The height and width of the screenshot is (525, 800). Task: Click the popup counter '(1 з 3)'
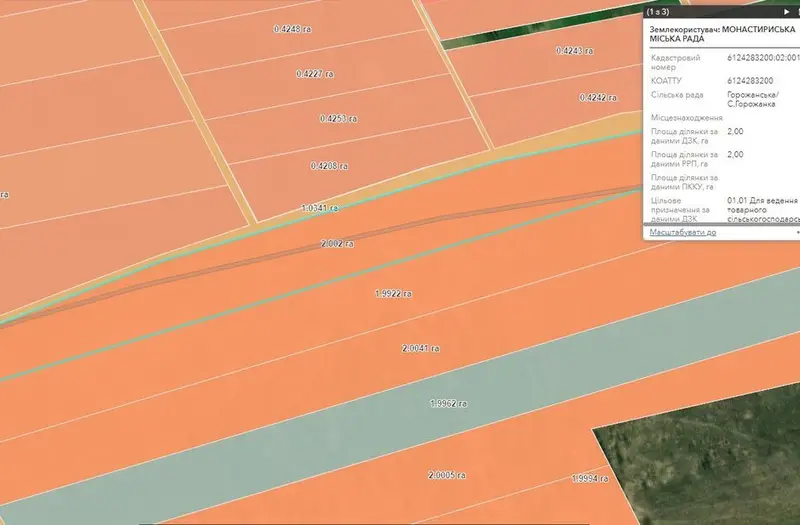point(658,11)
